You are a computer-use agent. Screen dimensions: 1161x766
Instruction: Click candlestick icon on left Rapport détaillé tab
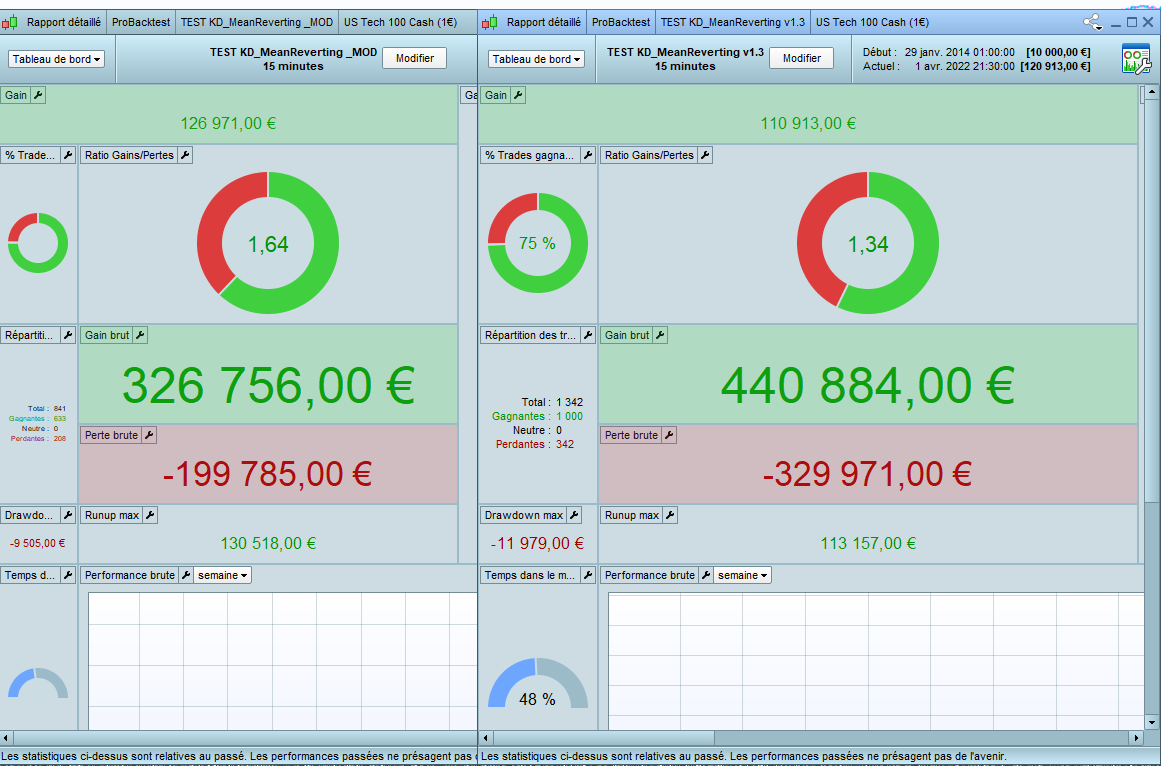(10, 22)
